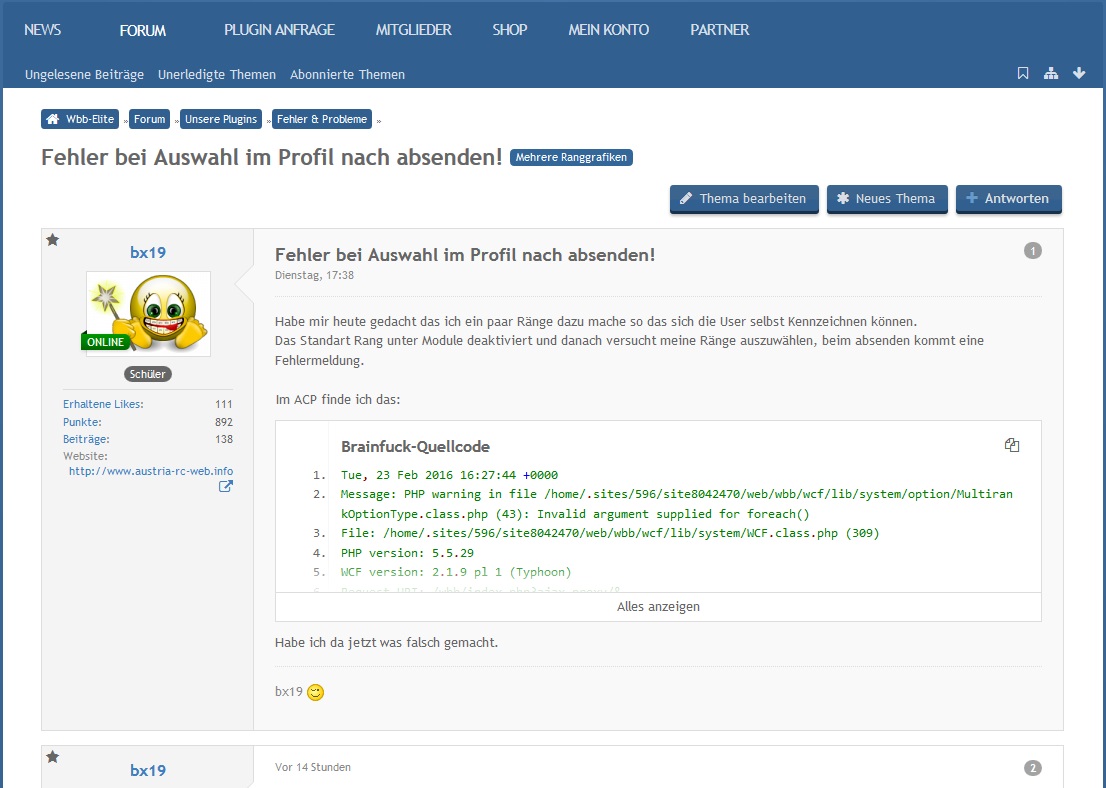Click the Wbb-Elite home breadcrumb

pyautogui.click(x=82, y=119)
